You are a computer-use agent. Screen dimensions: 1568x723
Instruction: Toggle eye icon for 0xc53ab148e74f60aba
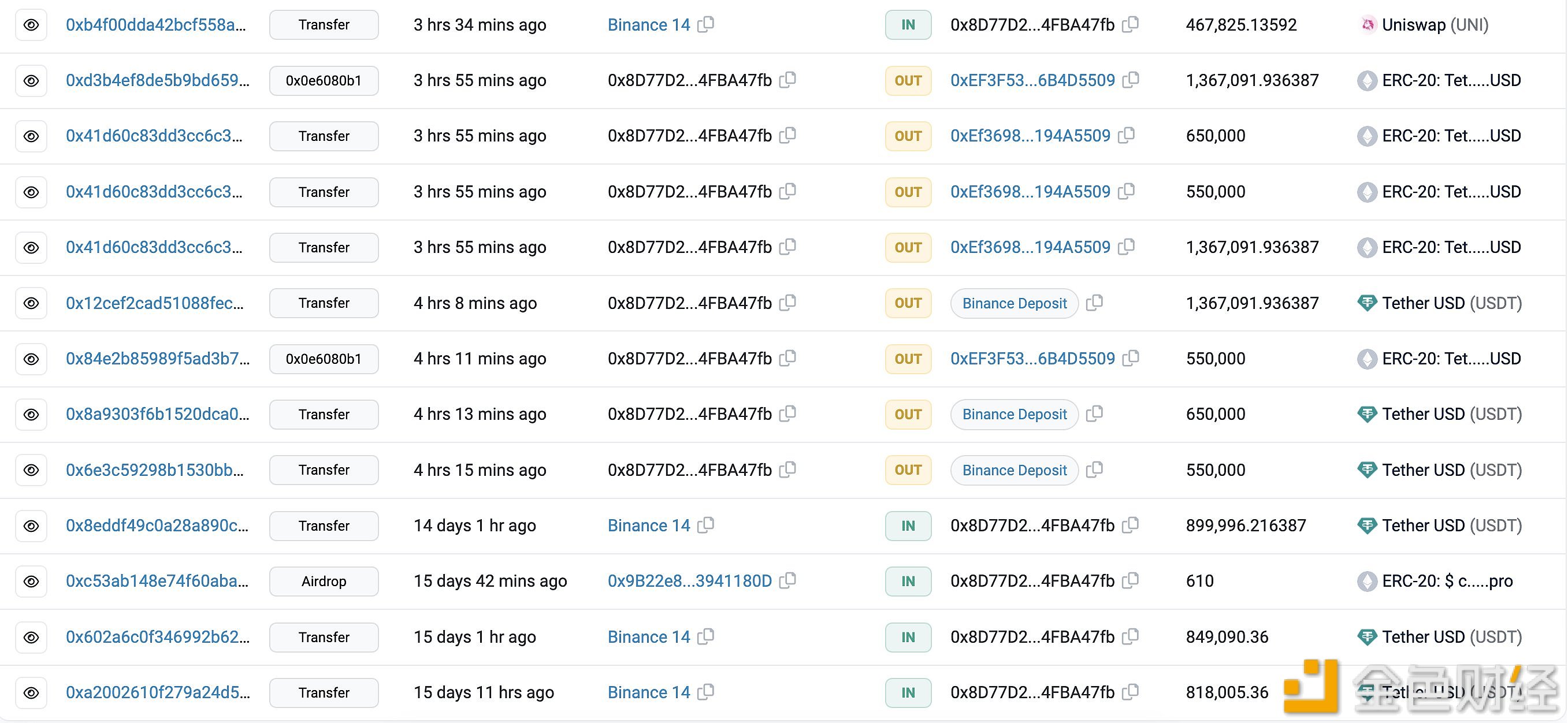31,581
